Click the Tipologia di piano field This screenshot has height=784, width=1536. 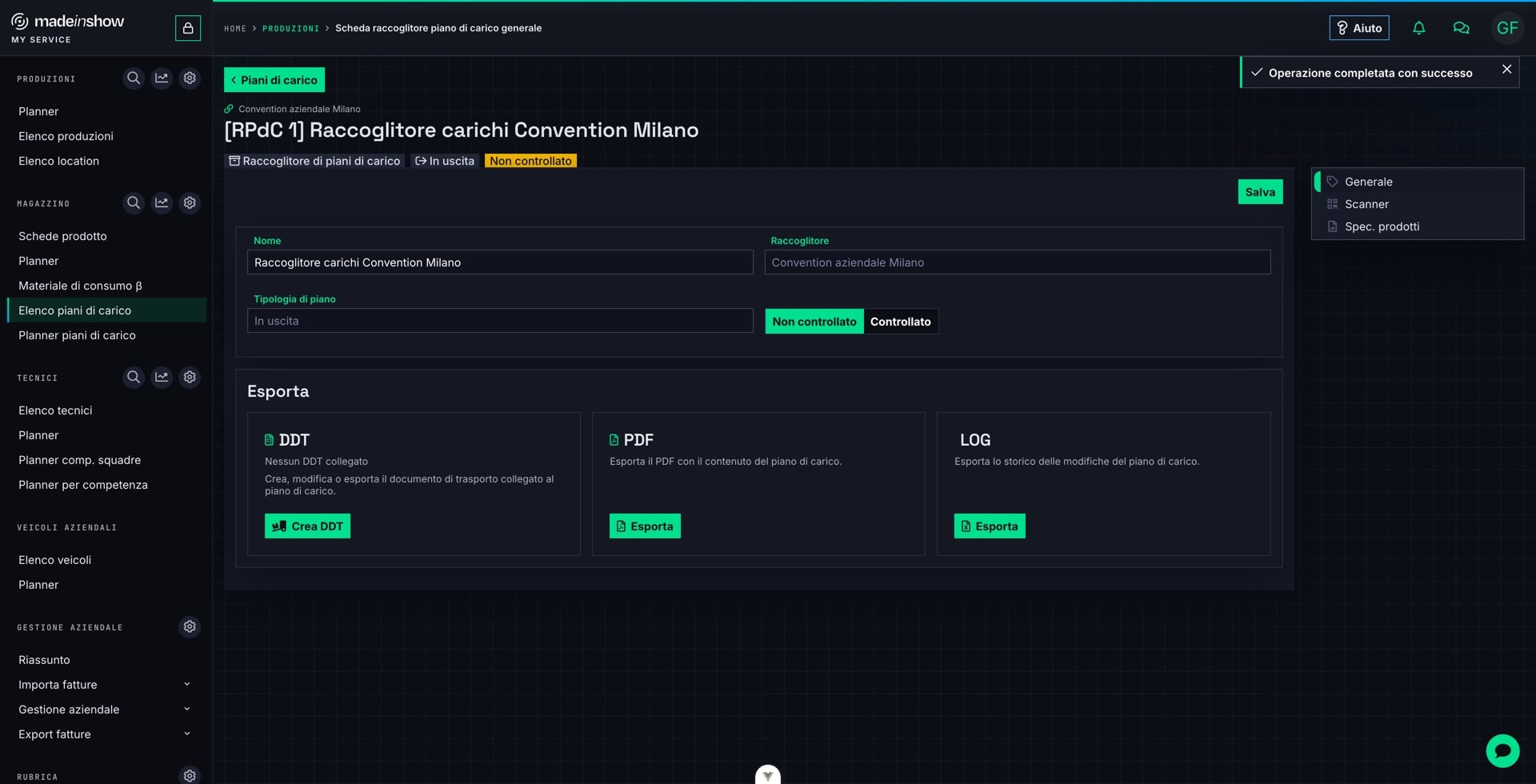500,321
